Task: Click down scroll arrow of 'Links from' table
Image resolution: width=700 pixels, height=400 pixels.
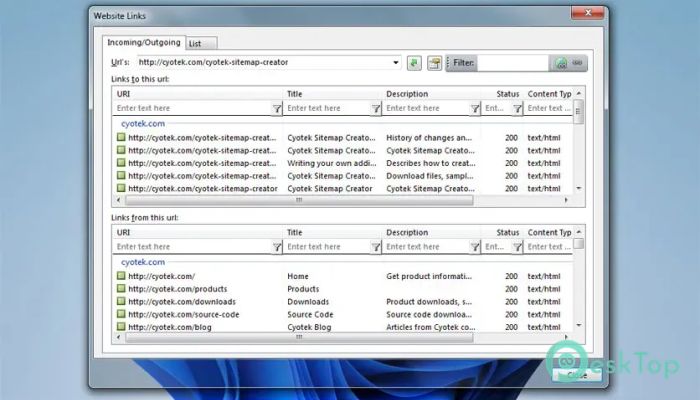Action: pyautogui.click(x=579, y=325)
